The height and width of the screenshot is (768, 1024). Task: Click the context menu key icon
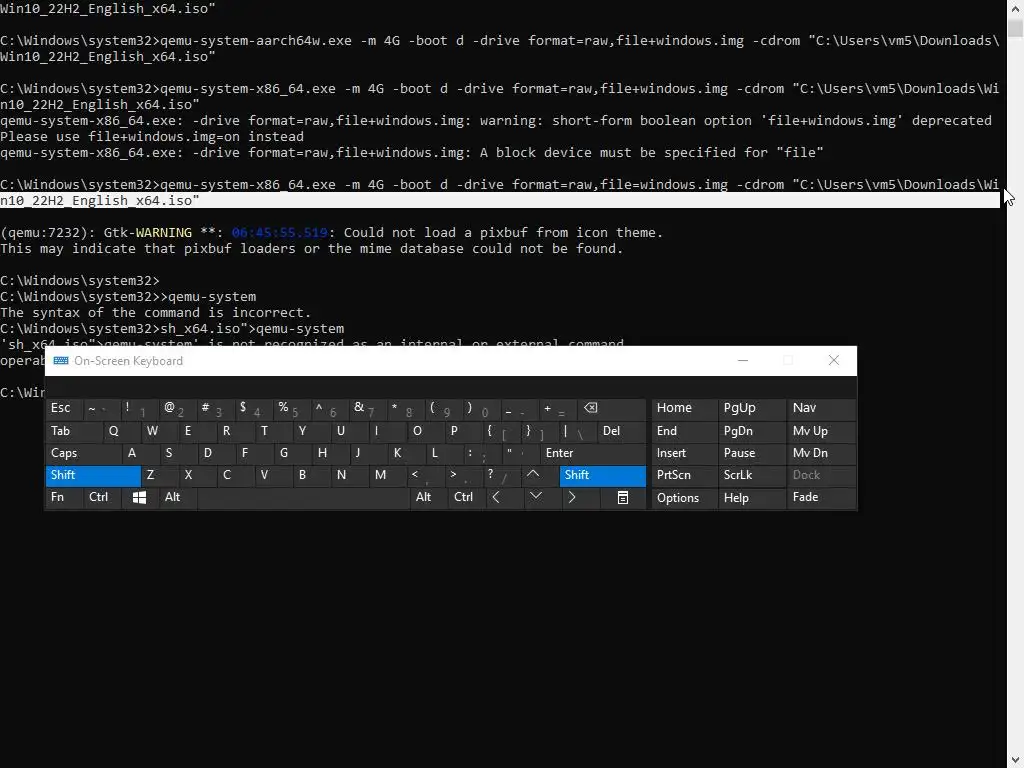(623, 498)
